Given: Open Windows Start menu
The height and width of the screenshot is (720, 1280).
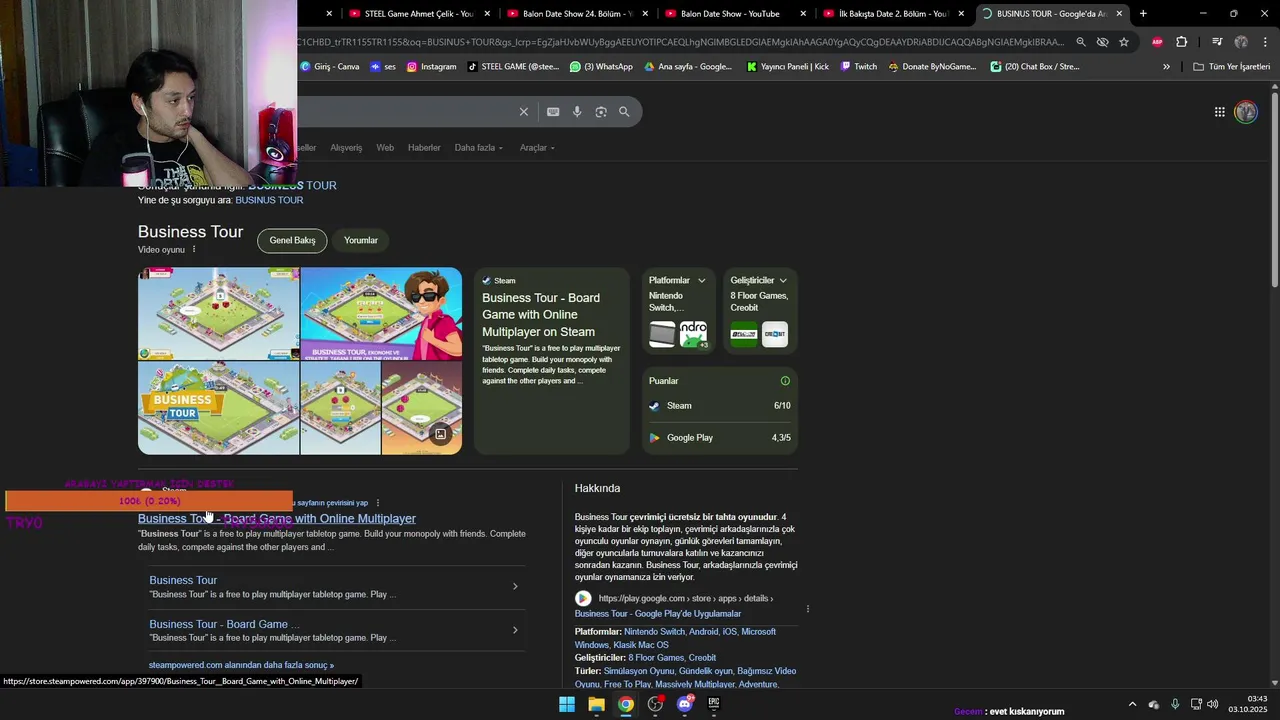Looking at the screenshot, I should pos(567,704).
